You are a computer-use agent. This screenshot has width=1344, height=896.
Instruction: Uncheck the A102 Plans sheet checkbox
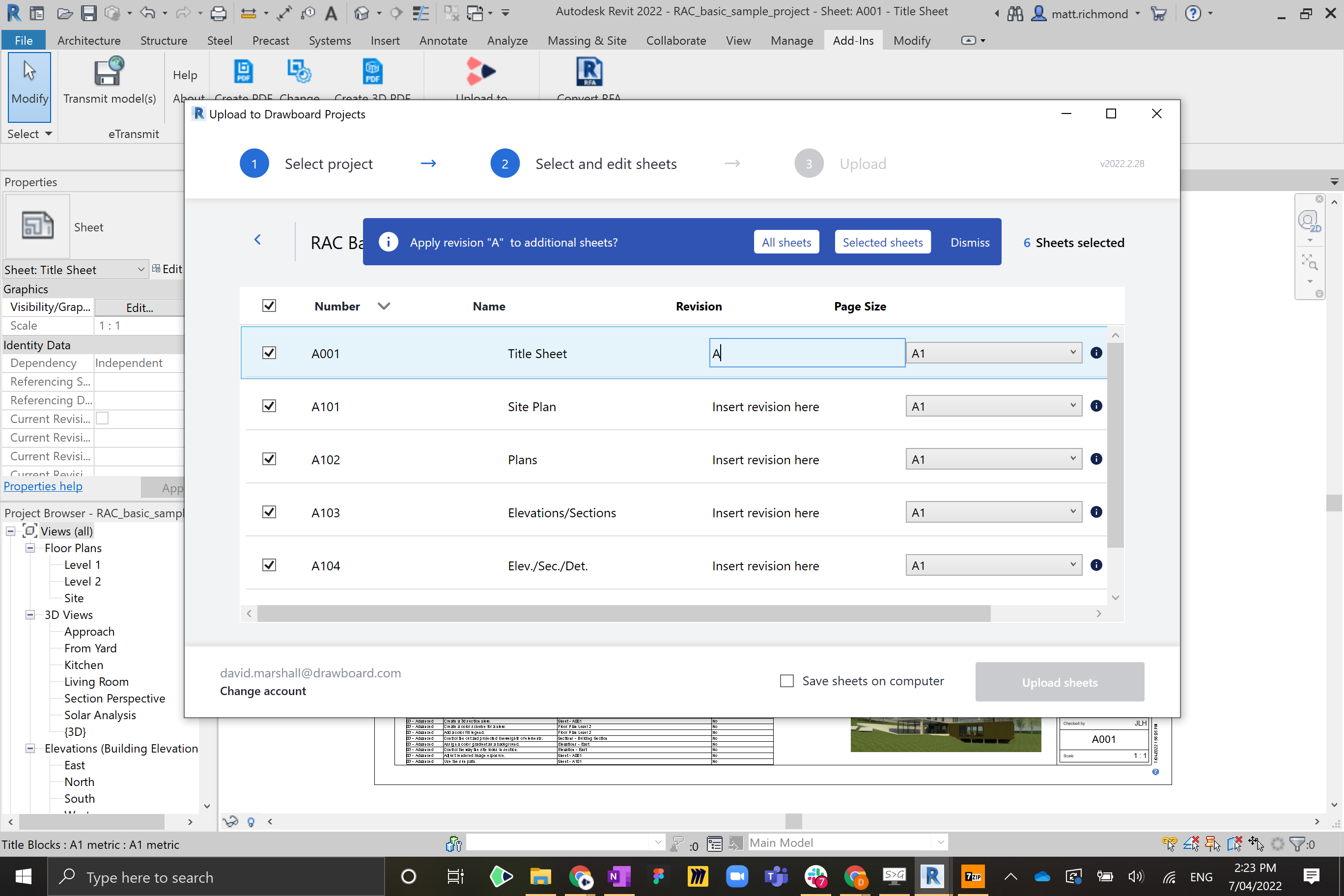pyautogui.click(x=269, y=459)
